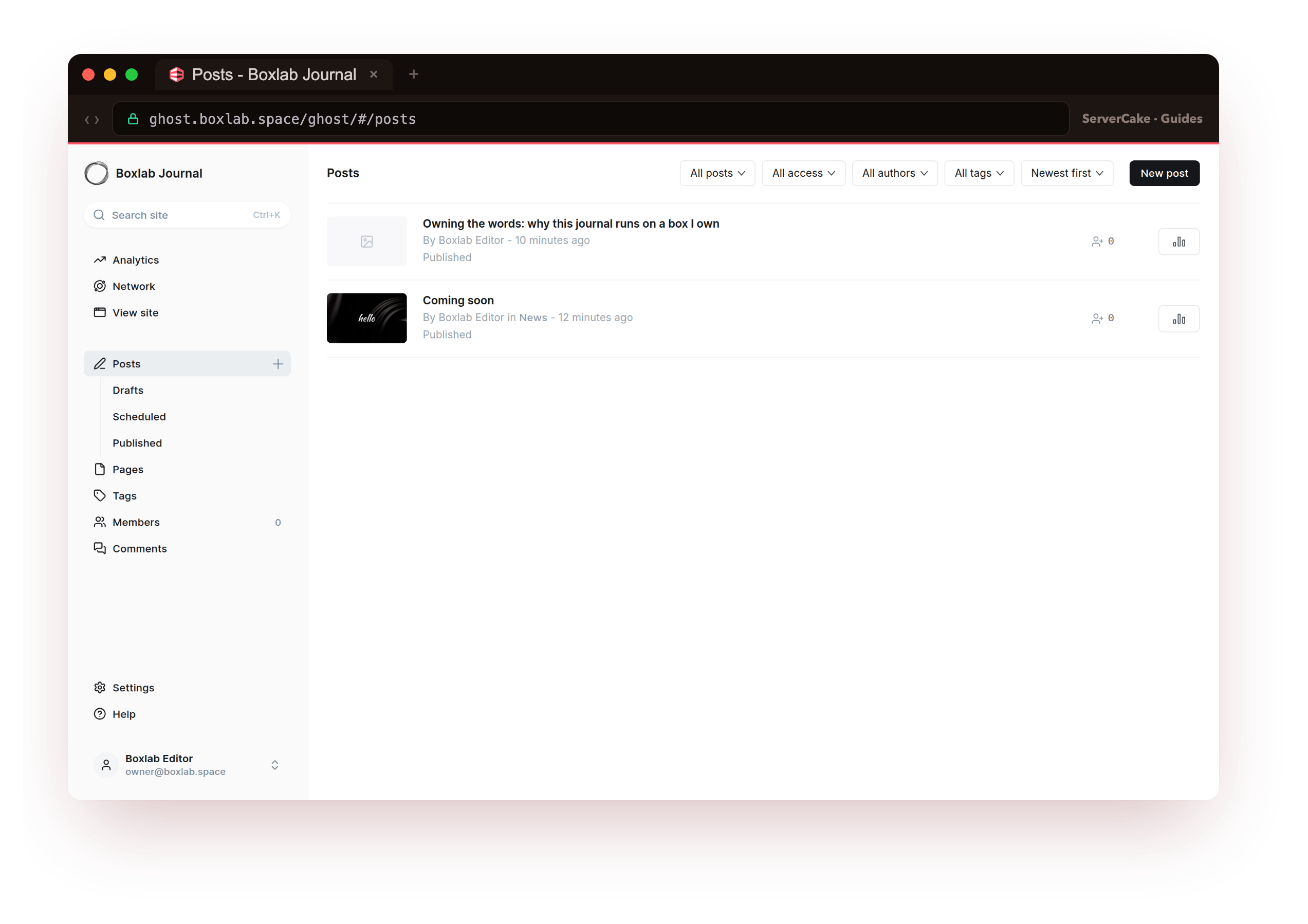Open the Network section

click(x=187, y=286)
